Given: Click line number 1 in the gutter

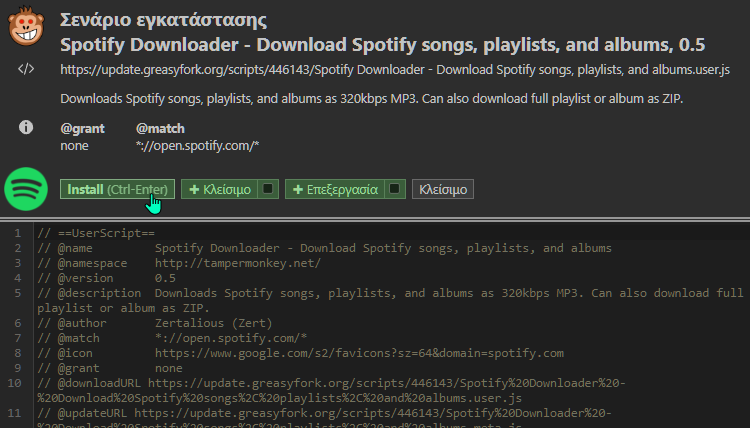Looking at the screenshot, I should 18,233.
